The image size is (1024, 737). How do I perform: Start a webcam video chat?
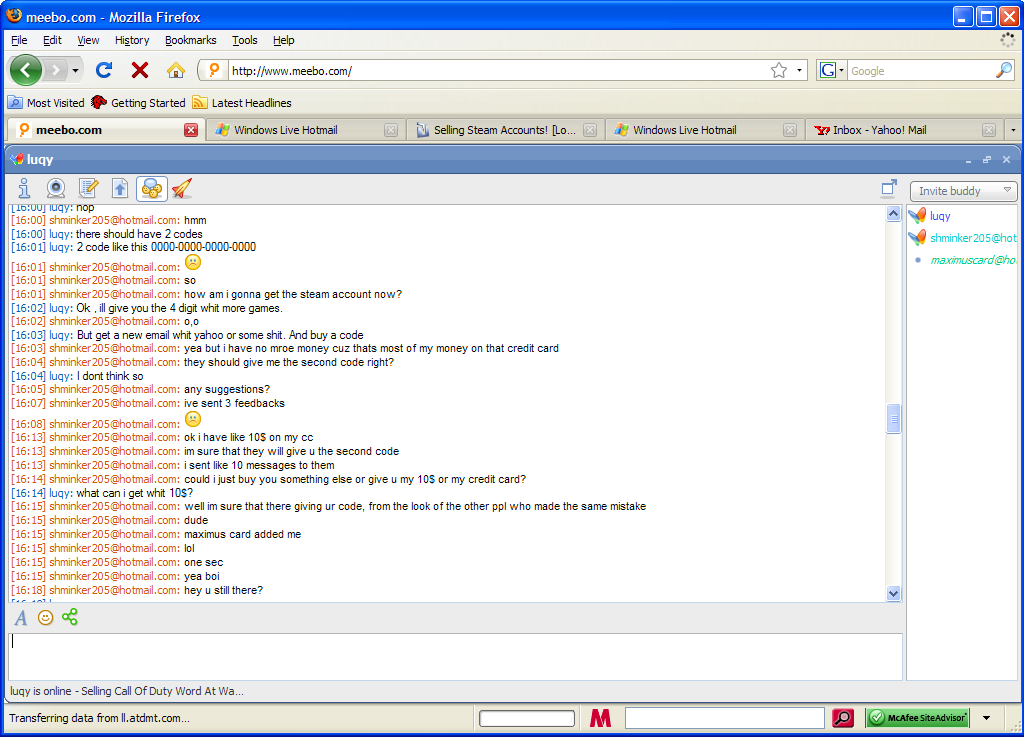pos(56,189)
